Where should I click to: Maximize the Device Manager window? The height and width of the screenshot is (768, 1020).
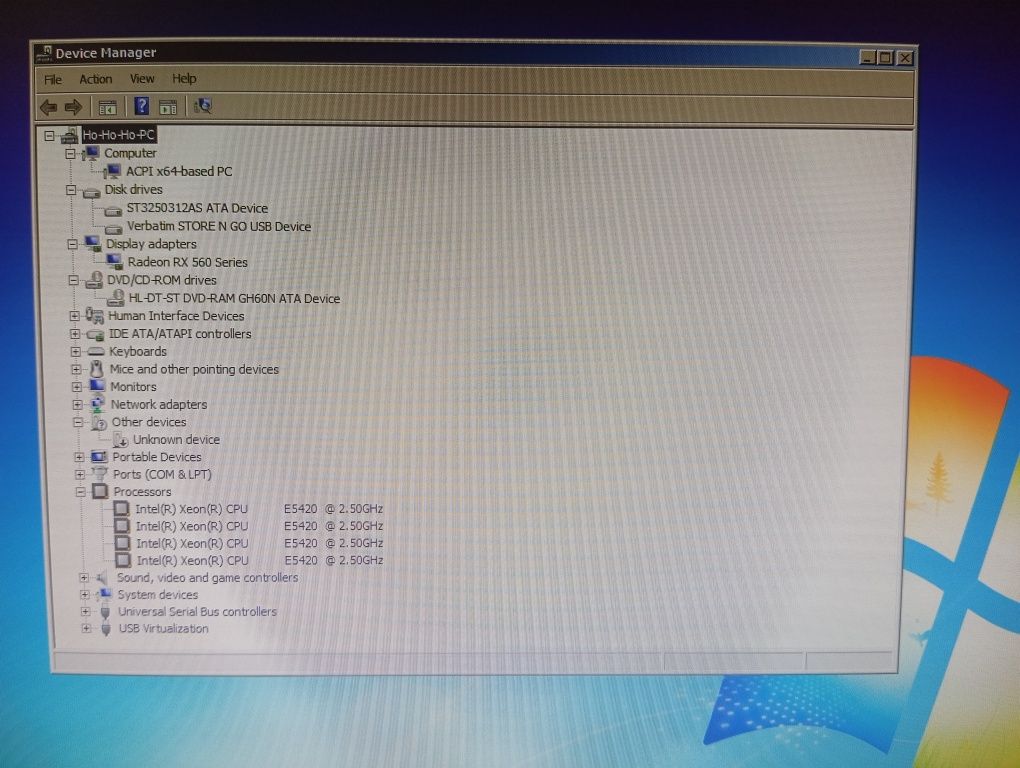[885, 58]
